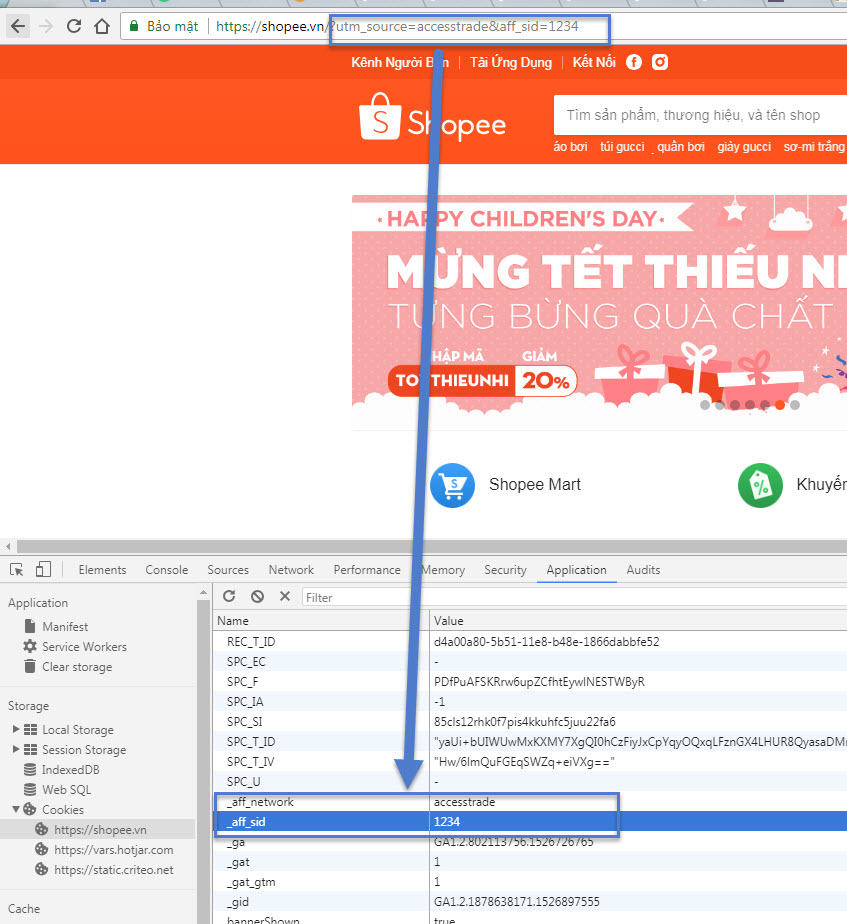The height and width of the screenshot is (924, 847).
Task: Select the https://shopee.vn cookies entry
Action: point(98,830)
